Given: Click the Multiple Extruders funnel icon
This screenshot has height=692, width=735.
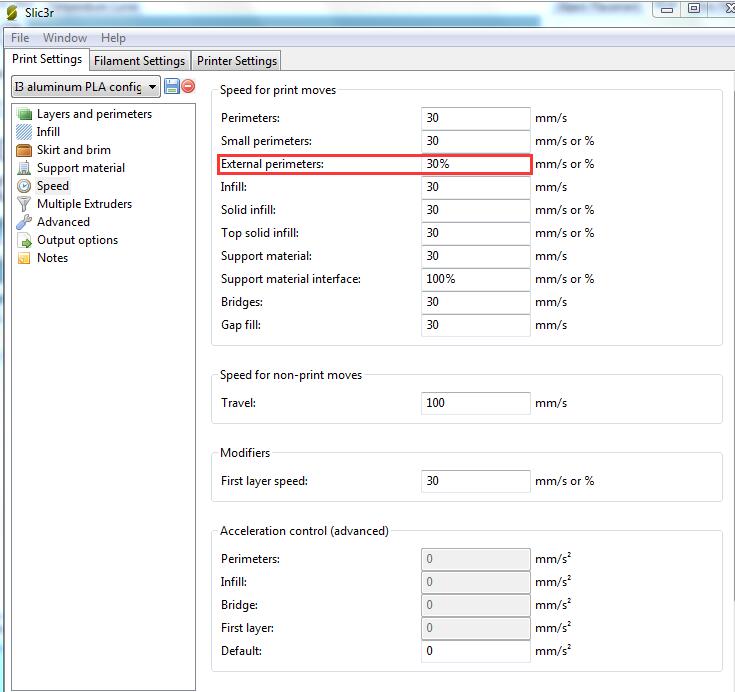Looking at the screenshot, I should click(x=24, y=204).
